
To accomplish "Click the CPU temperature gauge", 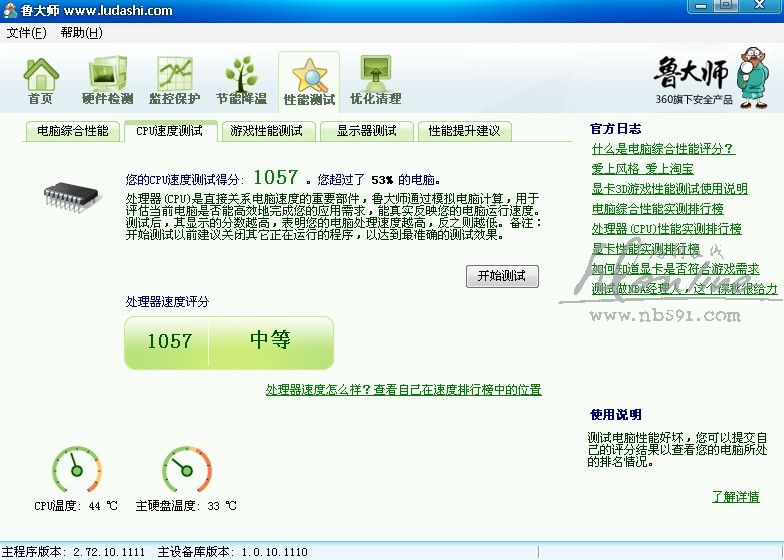I will click(76, 471).
